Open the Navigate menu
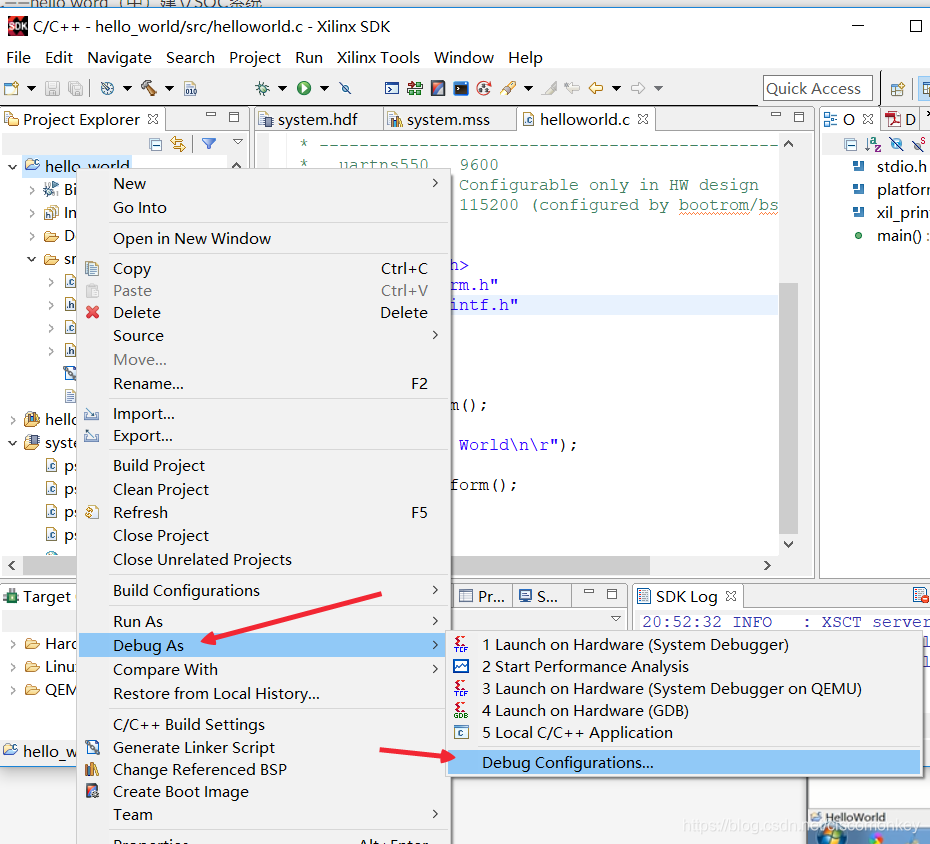This screenshot has height=844, width=930. pos(119,58)
